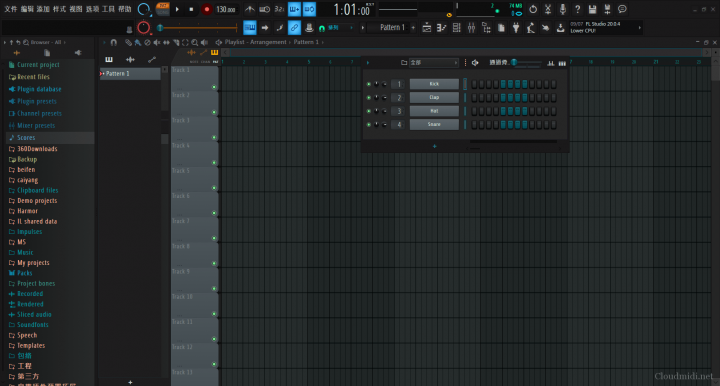720x386 pixels.
Task: Toggle first step of the Kick row
Action: pyautogui.click(x=474, y=84)
